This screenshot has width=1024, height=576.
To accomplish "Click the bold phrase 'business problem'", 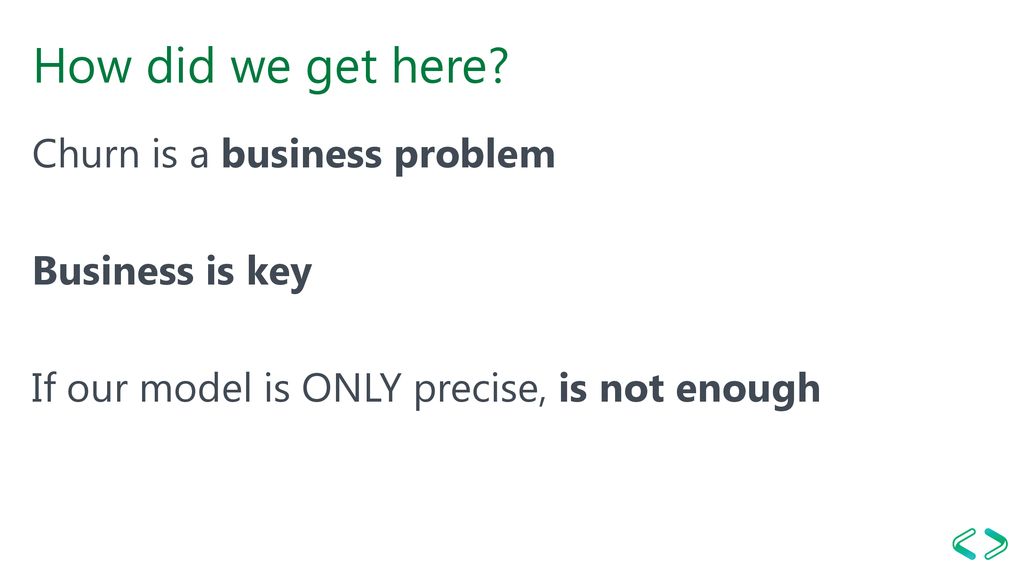I will coord(389,156).
